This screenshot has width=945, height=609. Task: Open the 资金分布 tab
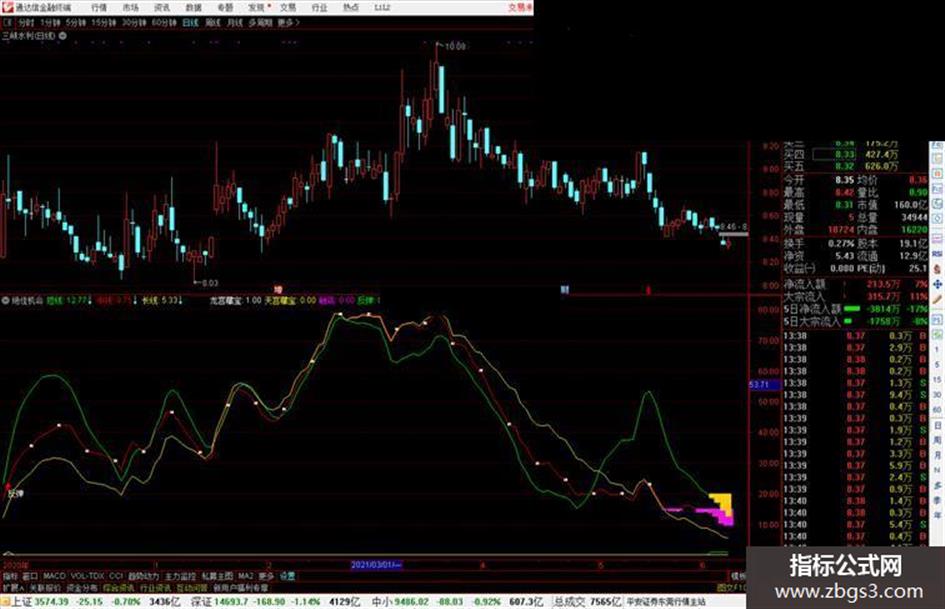click(82, 587)
